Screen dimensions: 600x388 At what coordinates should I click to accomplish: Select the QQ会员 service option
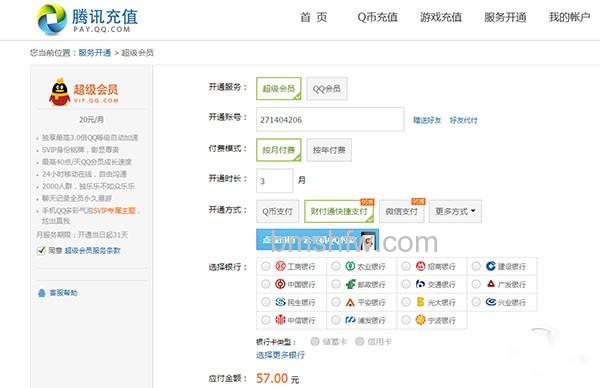[327, 89]
